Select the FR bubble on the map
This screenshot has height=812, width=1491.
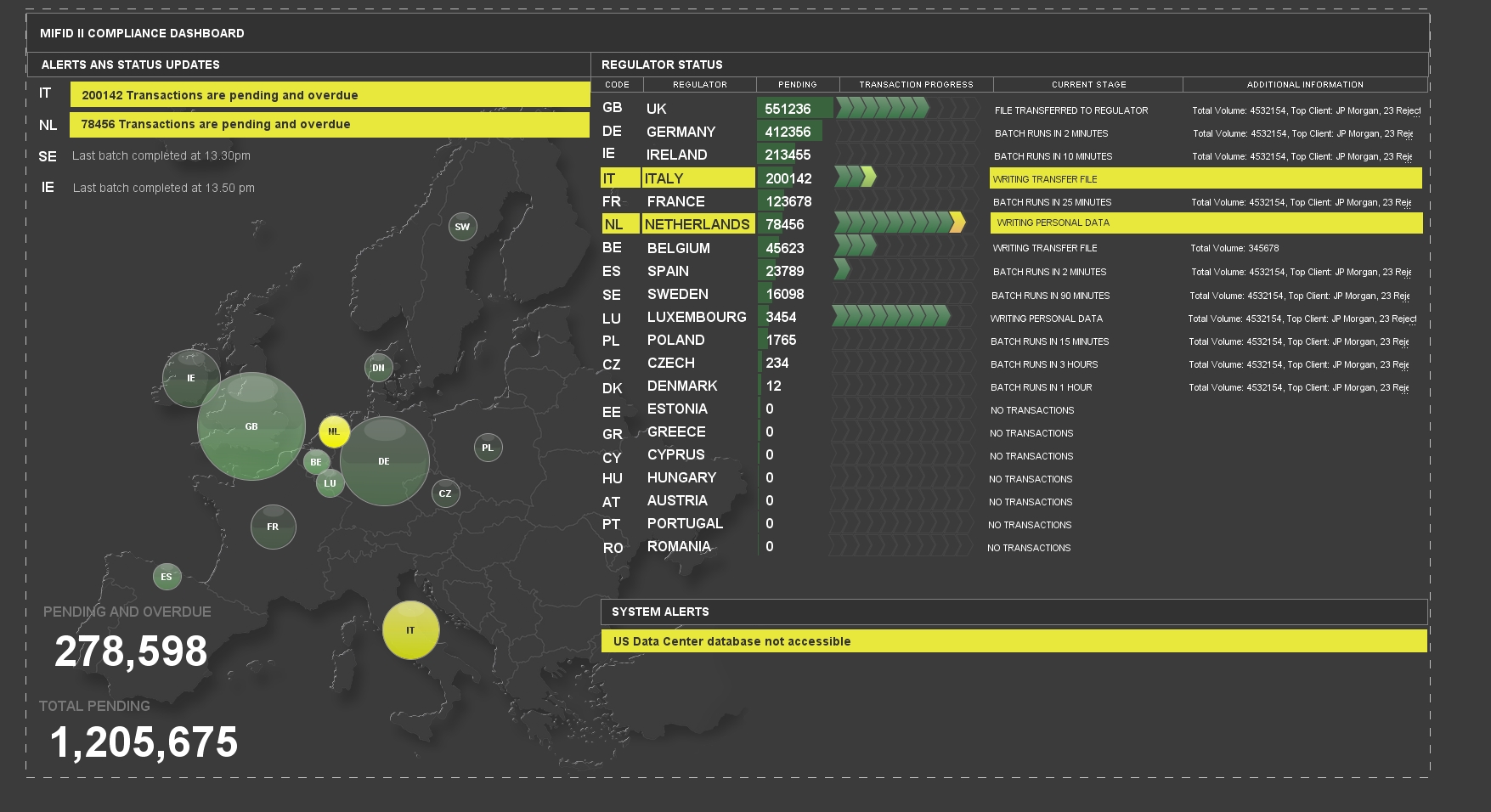pyautogui.click(x=273, y=527)
